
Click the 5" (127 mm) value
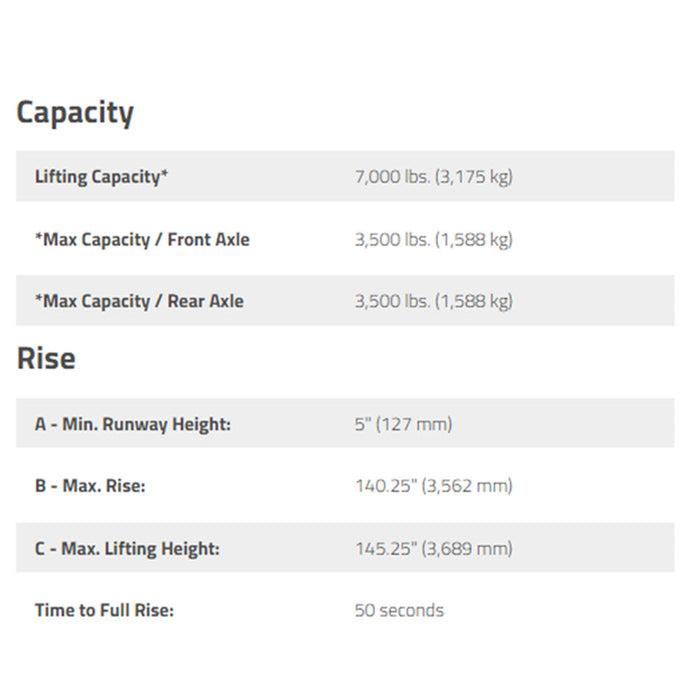[403, 424]
